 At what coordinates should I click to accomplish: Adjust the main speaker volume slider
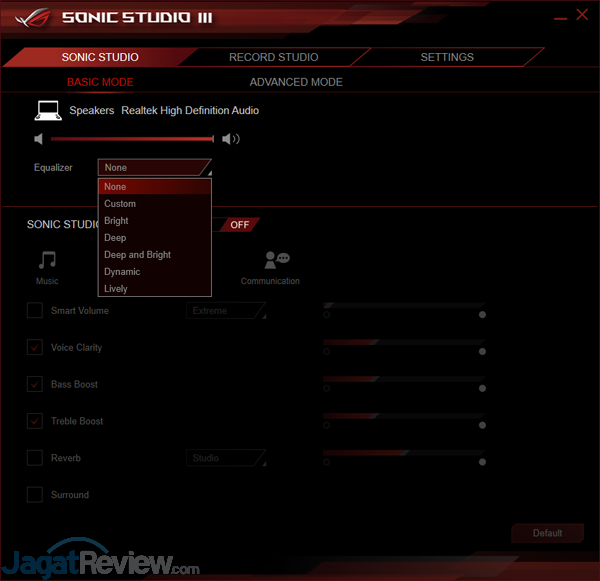(132, 139)
